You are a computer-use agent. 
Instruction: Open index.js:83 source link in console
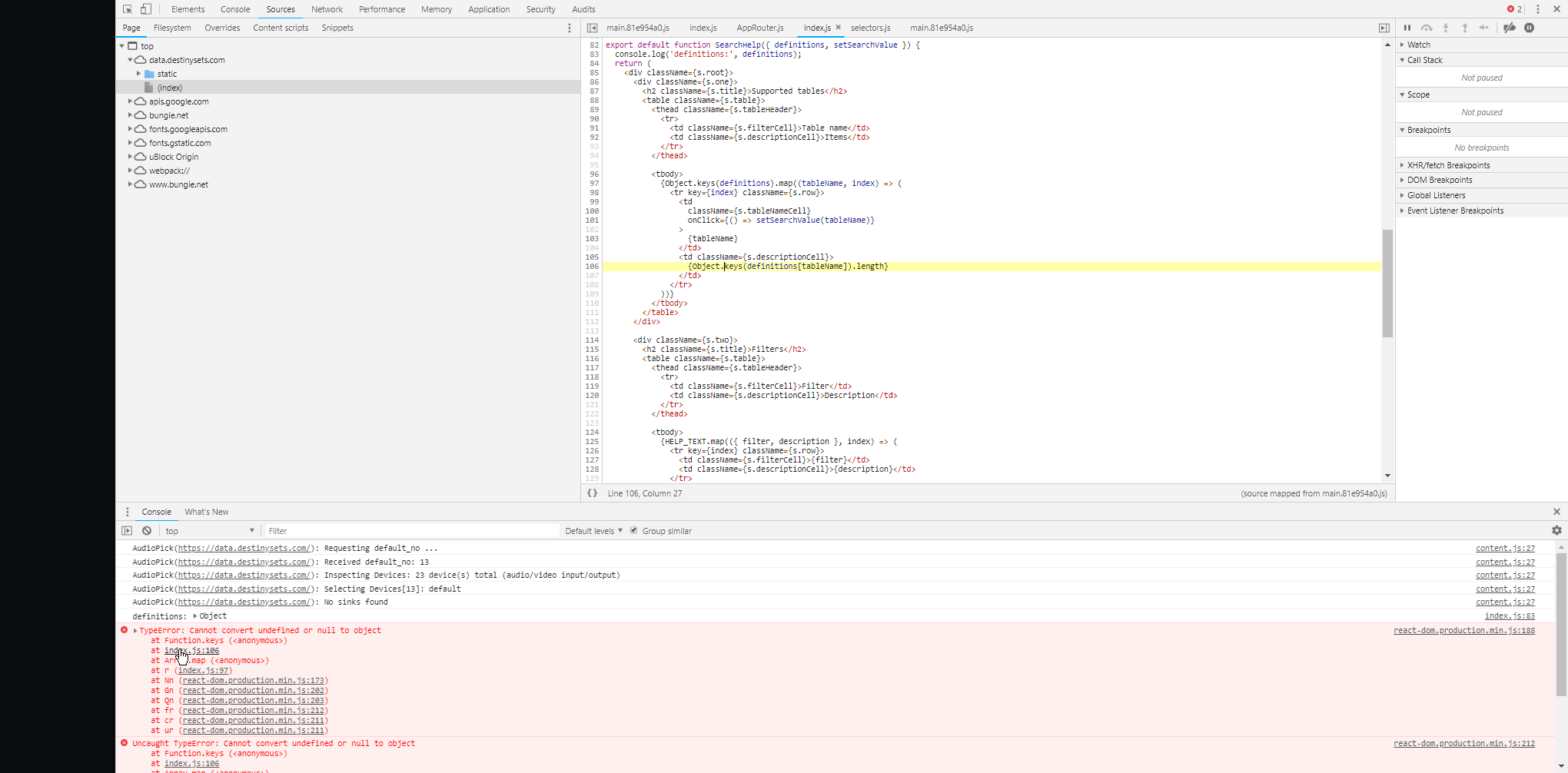1510,616
